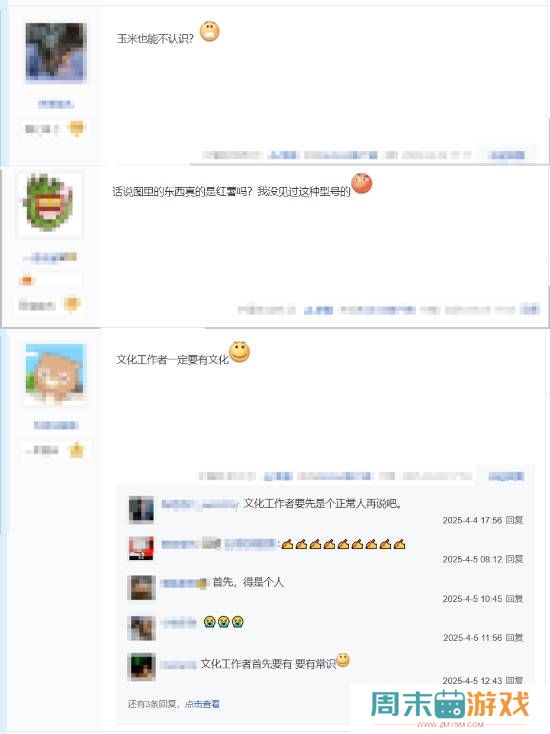Click the angry red emoji in the second post
This screenshot has height=734, width=550.
[x=361, y=184]
